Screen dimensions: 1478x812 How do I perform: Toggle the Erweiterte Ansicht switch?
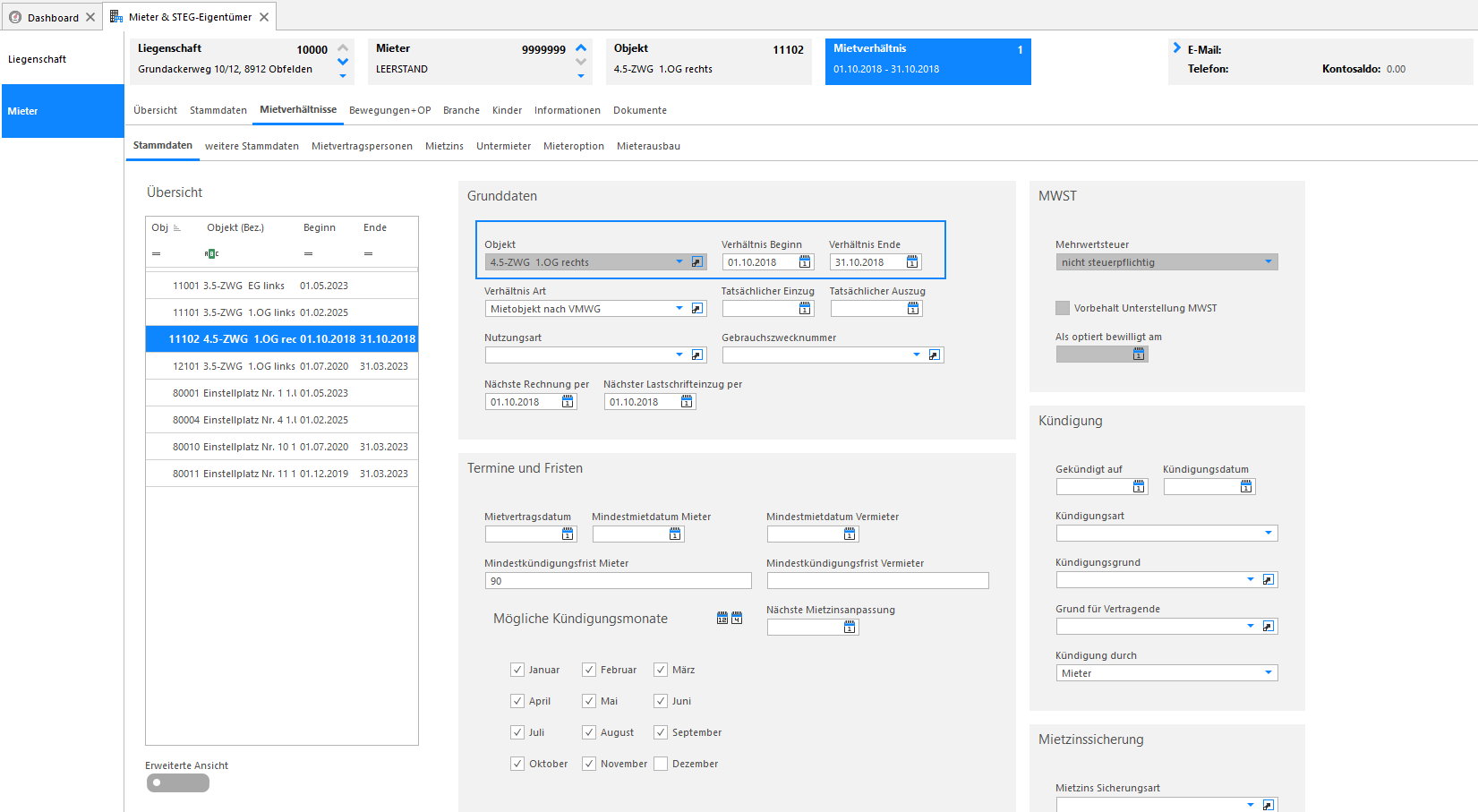coord(178,783)
